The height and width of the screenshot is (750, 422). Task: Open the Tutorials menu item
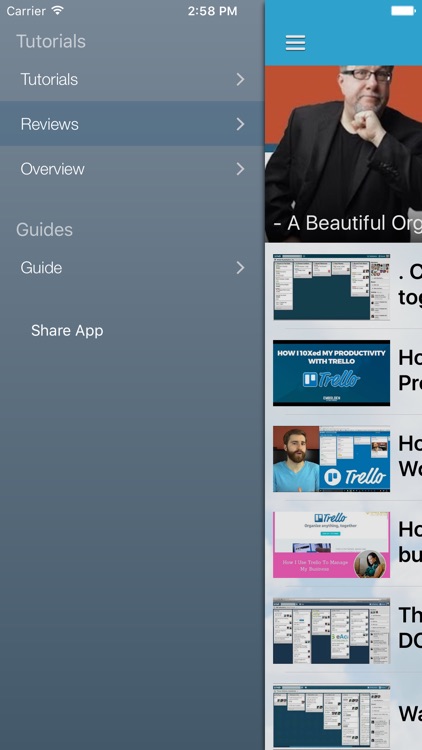(132, 79)
